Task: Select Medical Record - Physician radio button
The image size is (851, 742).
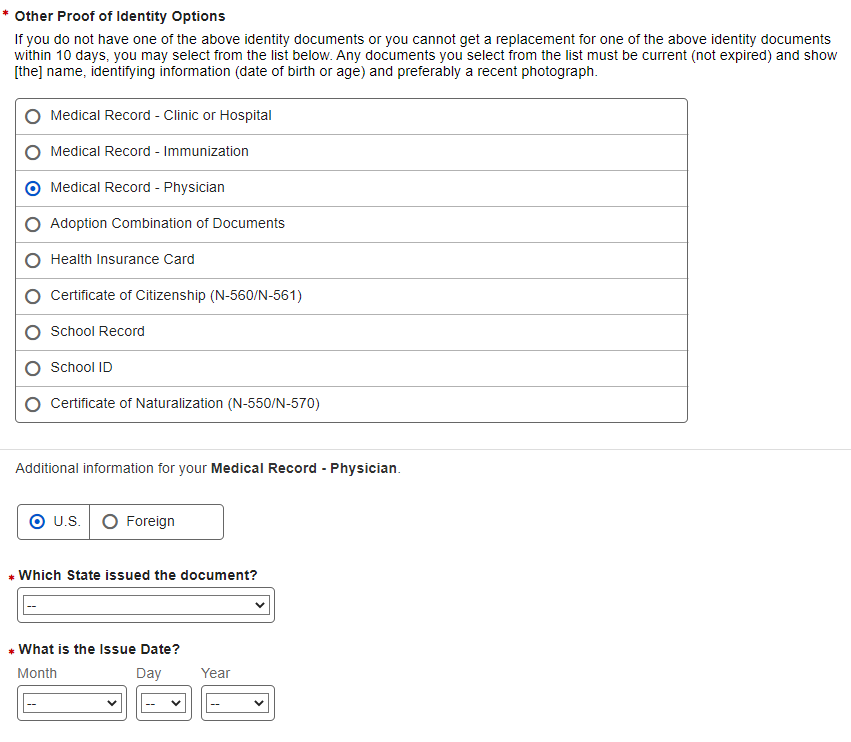Action: pos(33,188)
